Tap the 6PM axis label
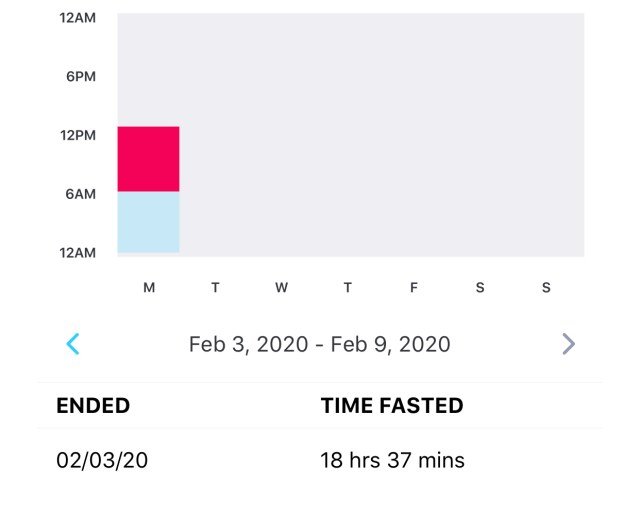The width and height of the screenshot is (640, 515). tap(81, 76)
